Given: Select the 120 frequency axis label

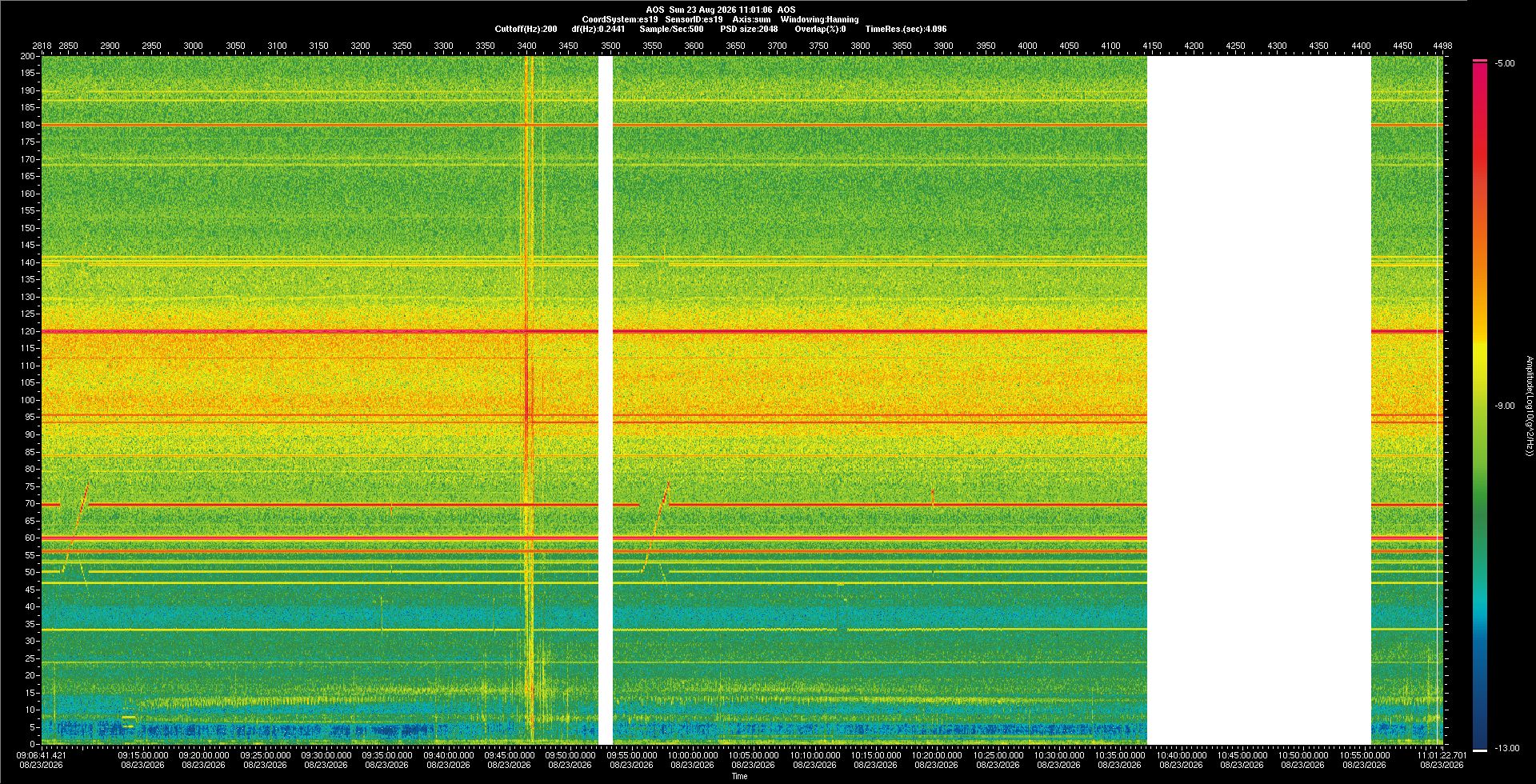Looking at the screenshot, I should (x=28, y=331).
